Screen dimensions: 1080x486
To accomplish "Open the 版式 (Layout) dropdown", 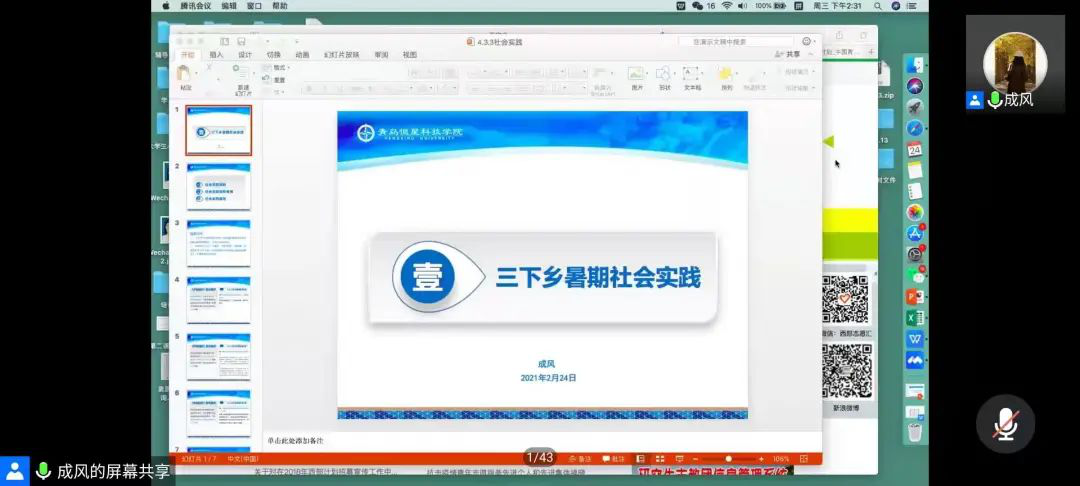I will (279, 68).
